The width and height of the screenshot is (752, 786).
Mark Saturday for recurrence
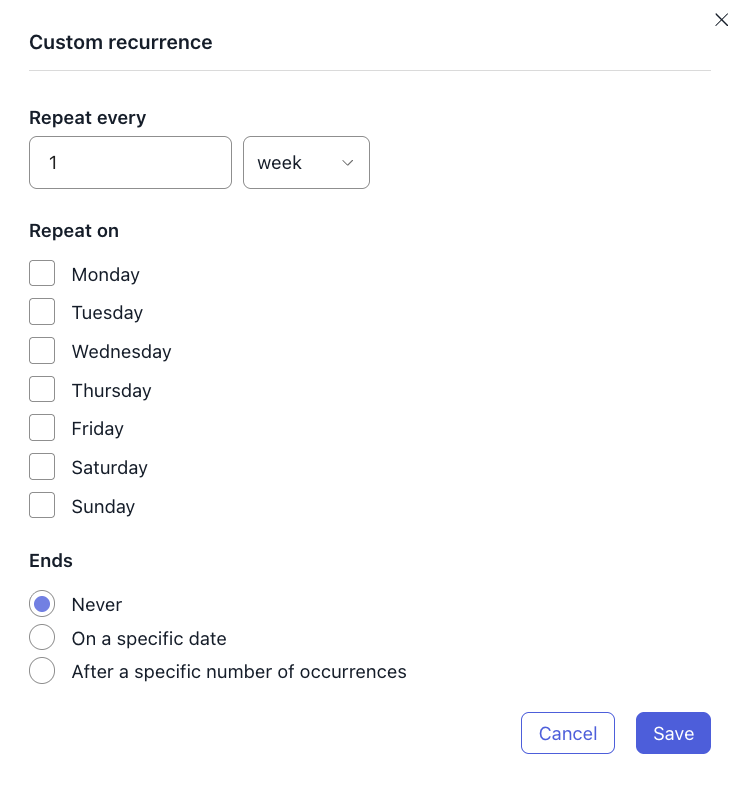pos(42,467)
